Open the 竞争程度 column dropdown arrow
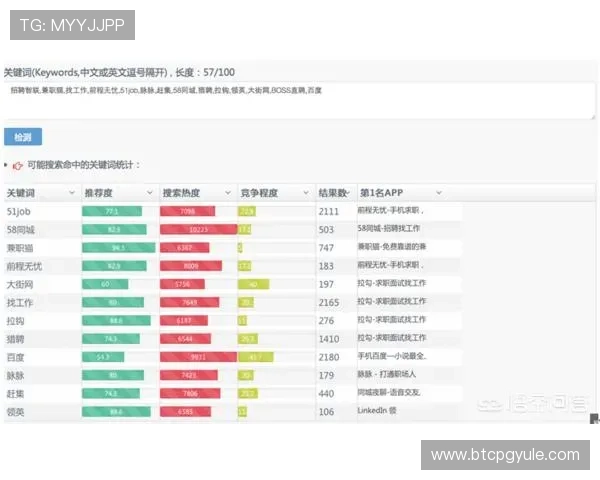The height and width of the screenshot is (480, 600). 306,193
